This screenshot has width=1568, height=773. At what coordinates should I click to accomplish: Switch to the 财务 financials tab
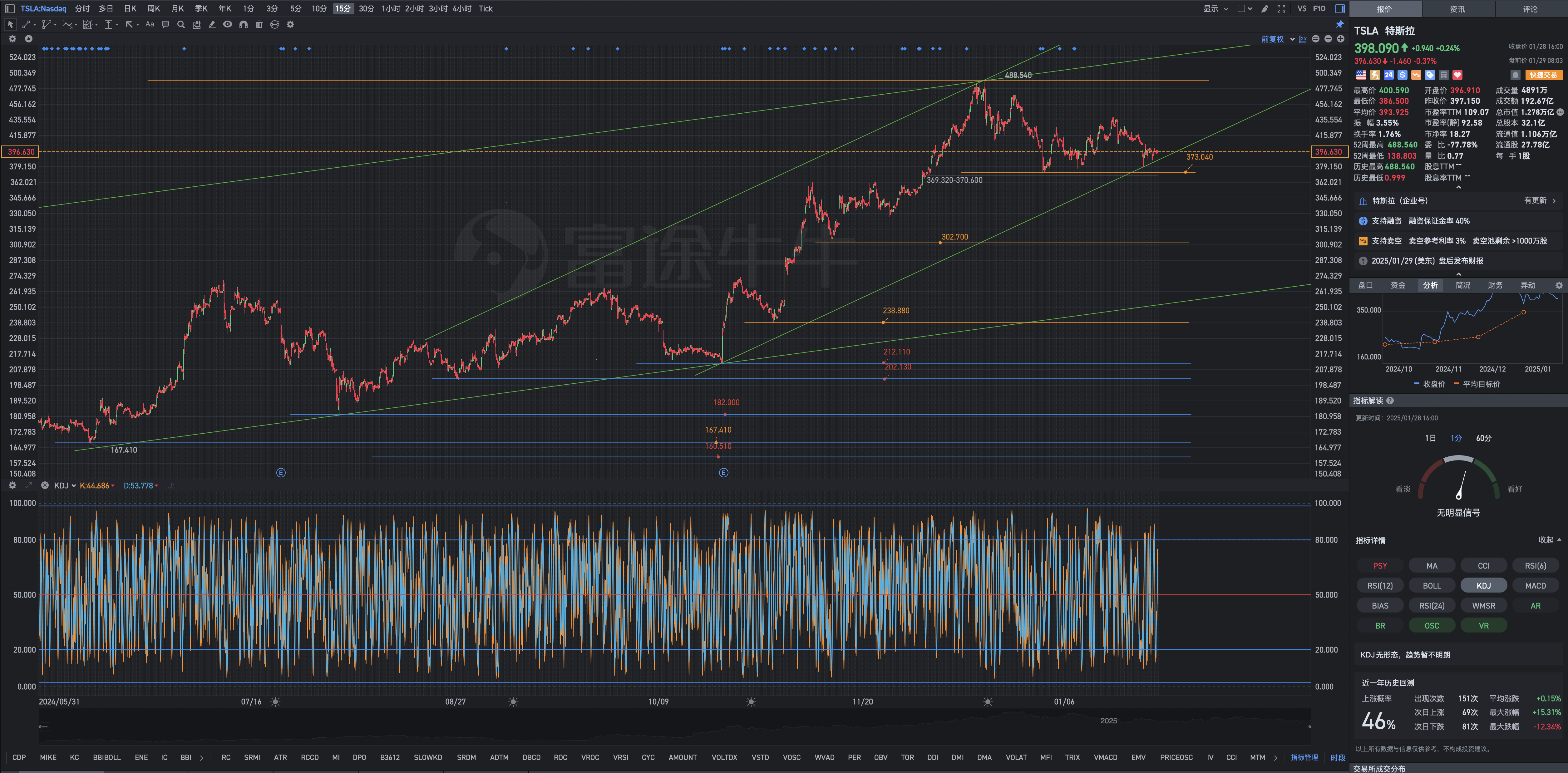point(1495,285)
